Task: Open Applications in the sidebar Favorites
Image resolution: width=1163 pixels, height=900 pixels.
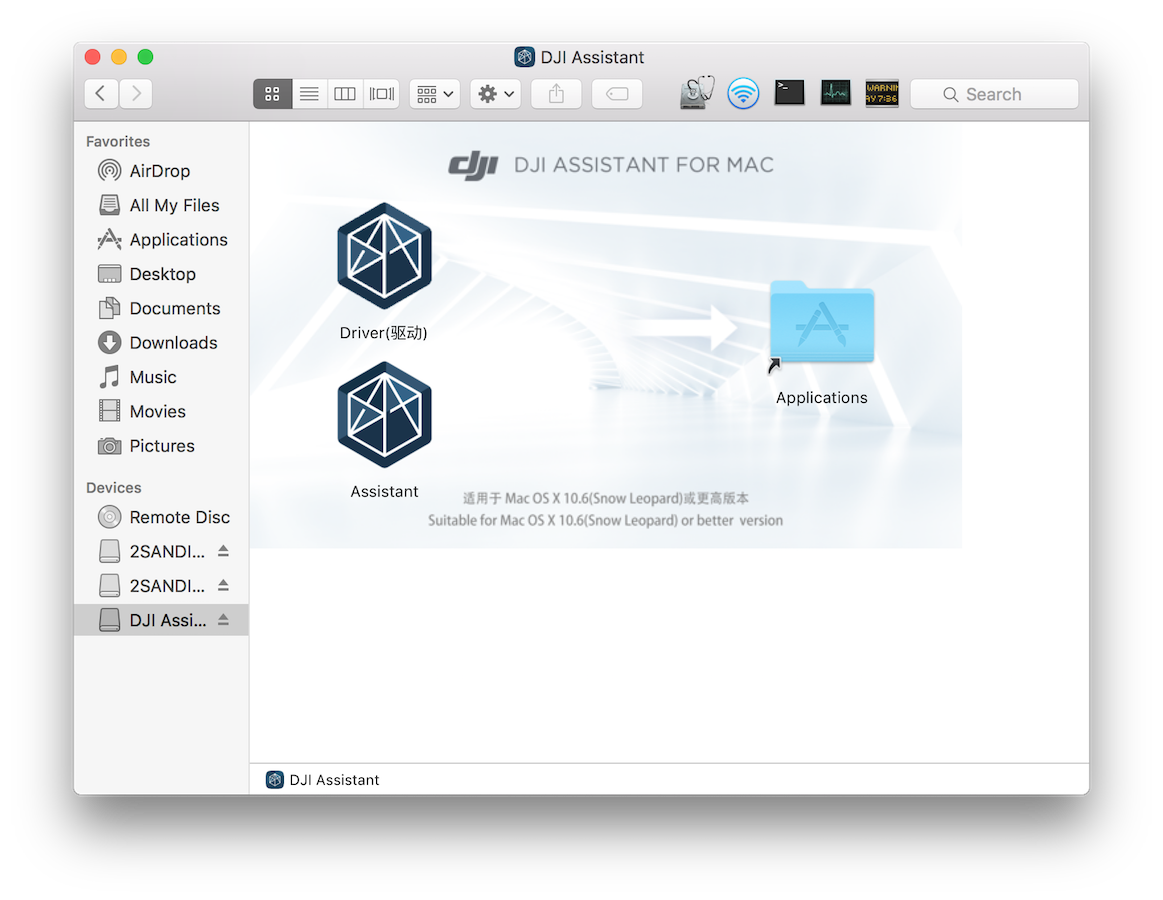Action: (x=160, y=240)
